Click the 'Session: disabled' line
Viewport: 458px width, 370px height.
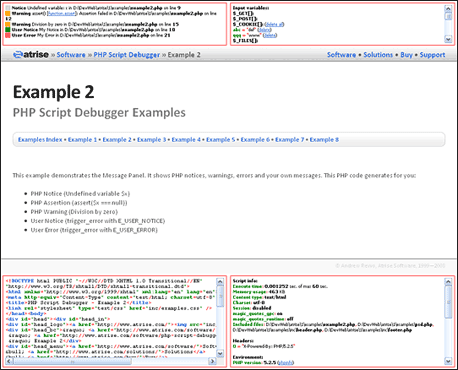(x=252, y=308)
